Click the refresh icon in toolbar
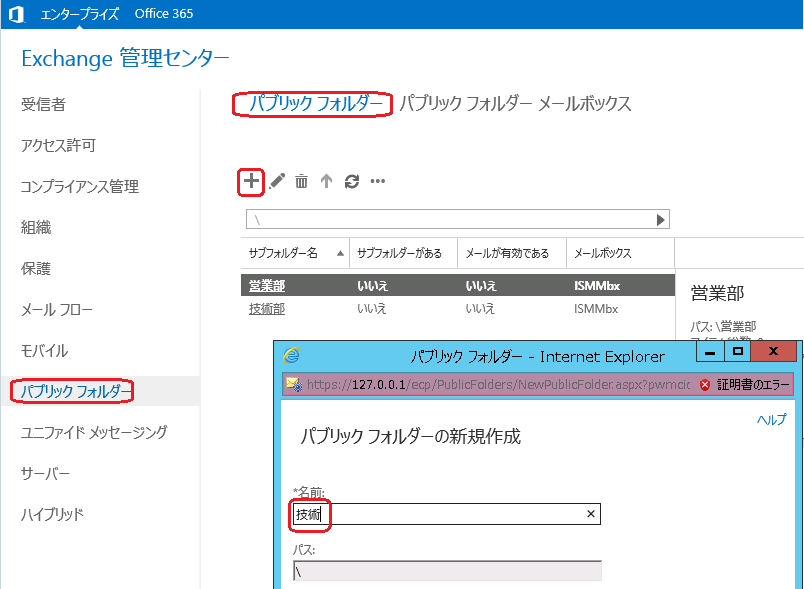Image resolution: width=804 pixels, height=589 pixels. point(351,182)
